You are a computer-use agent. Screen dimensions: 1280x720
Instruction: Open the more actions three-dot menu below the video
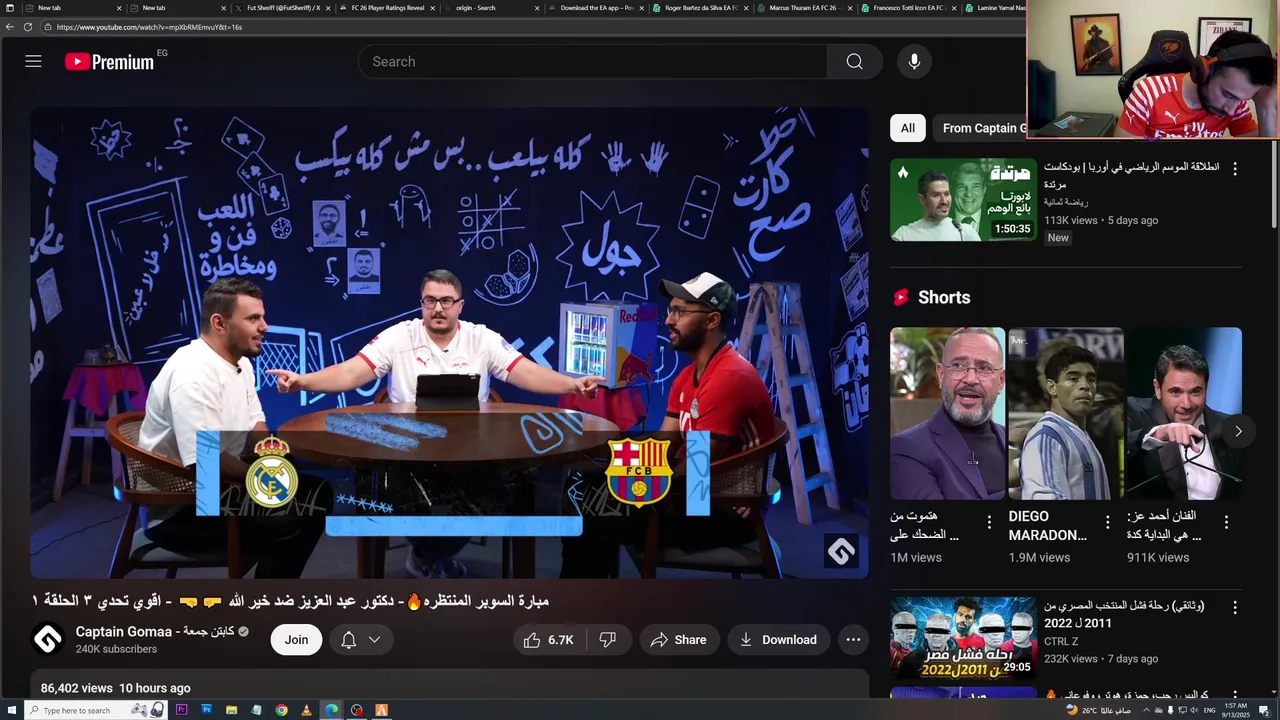[x=853, y=640]
